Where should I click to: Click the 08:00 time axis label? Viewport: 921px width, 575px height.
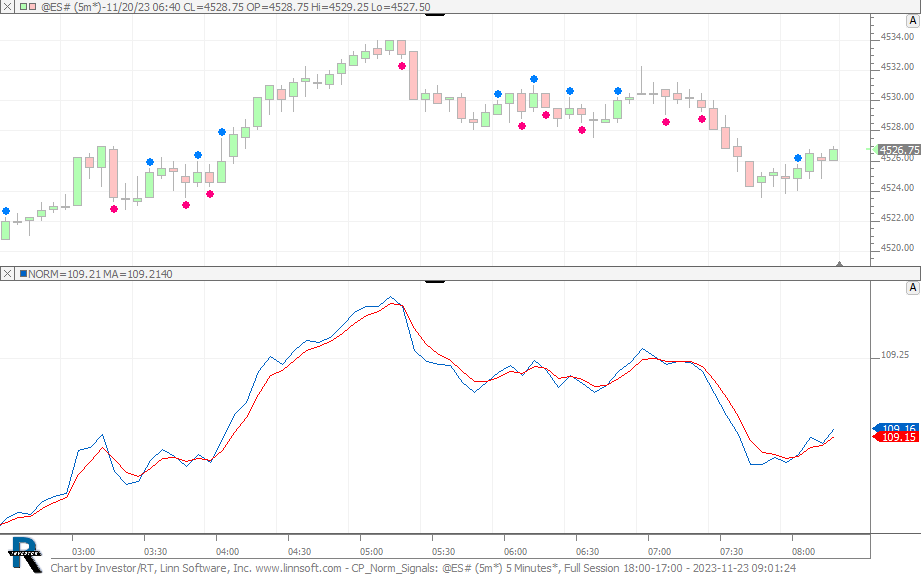tap(803, 552)
